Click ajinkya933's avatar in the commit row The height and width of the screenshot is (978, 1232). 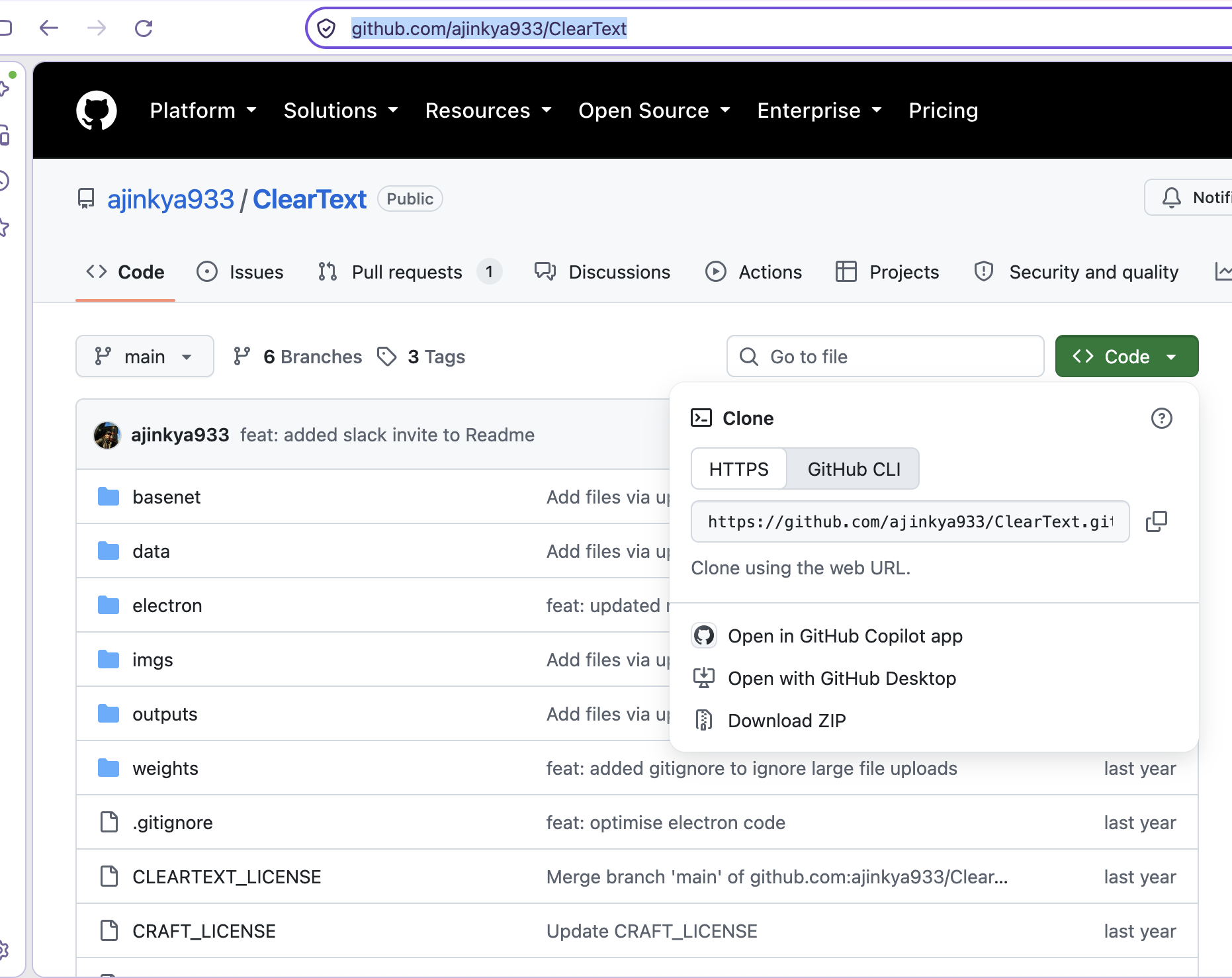tap(107, 435)
